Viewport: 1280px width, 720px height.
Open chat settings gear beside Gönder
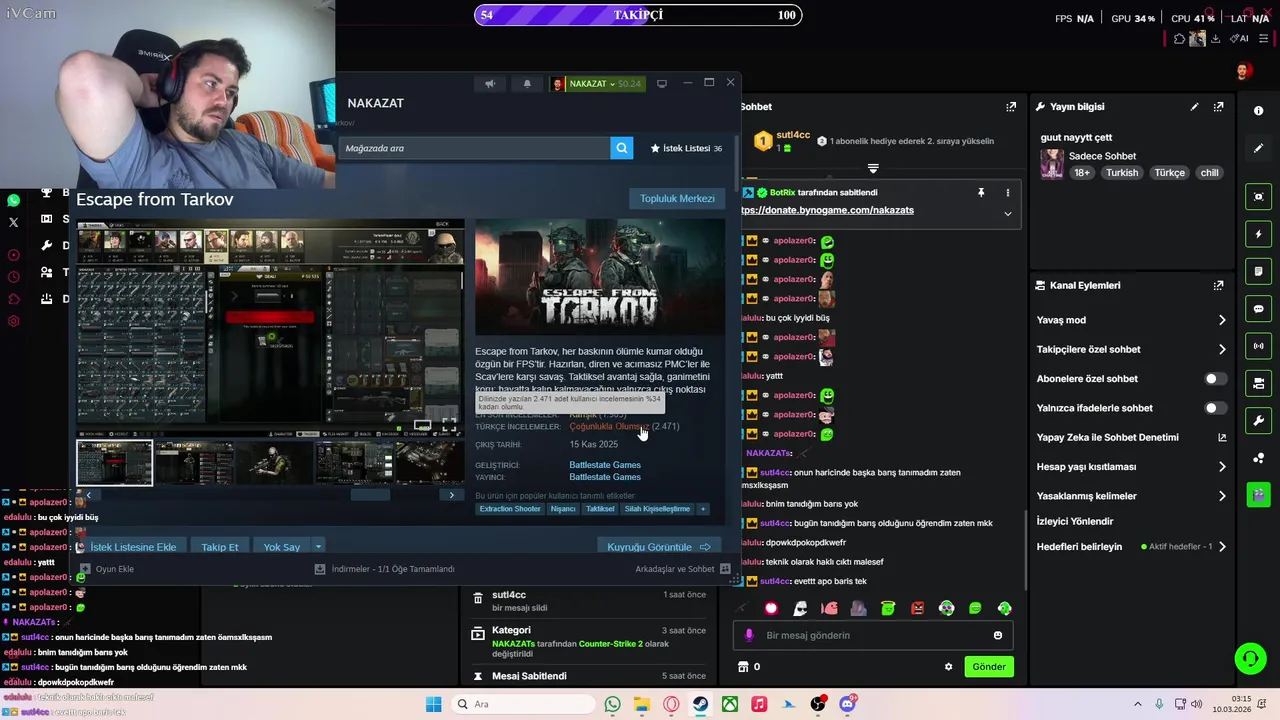point(948,667)
